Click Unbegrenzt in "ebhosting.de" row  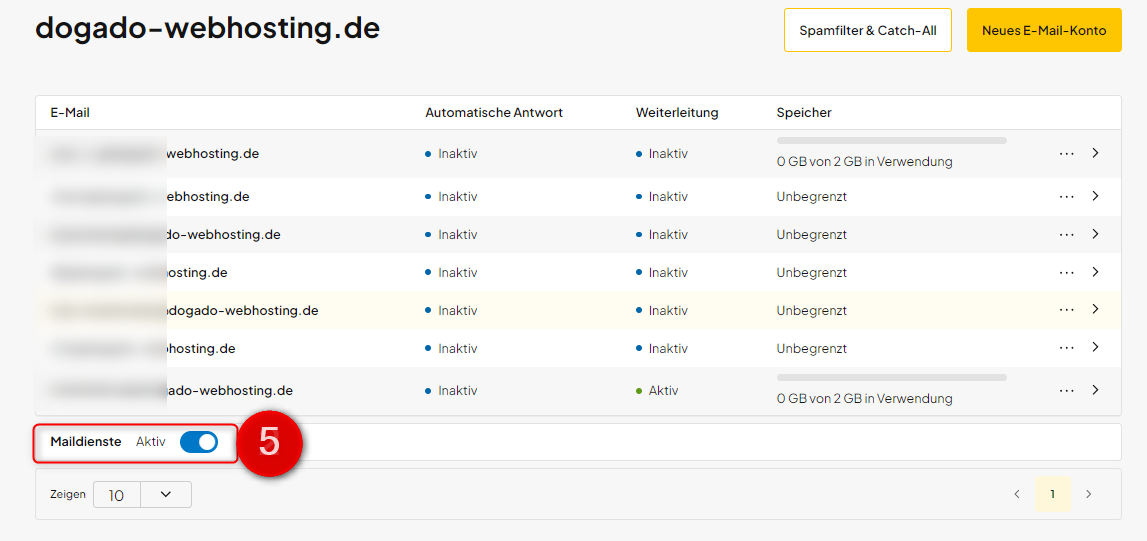coord(812,197)
